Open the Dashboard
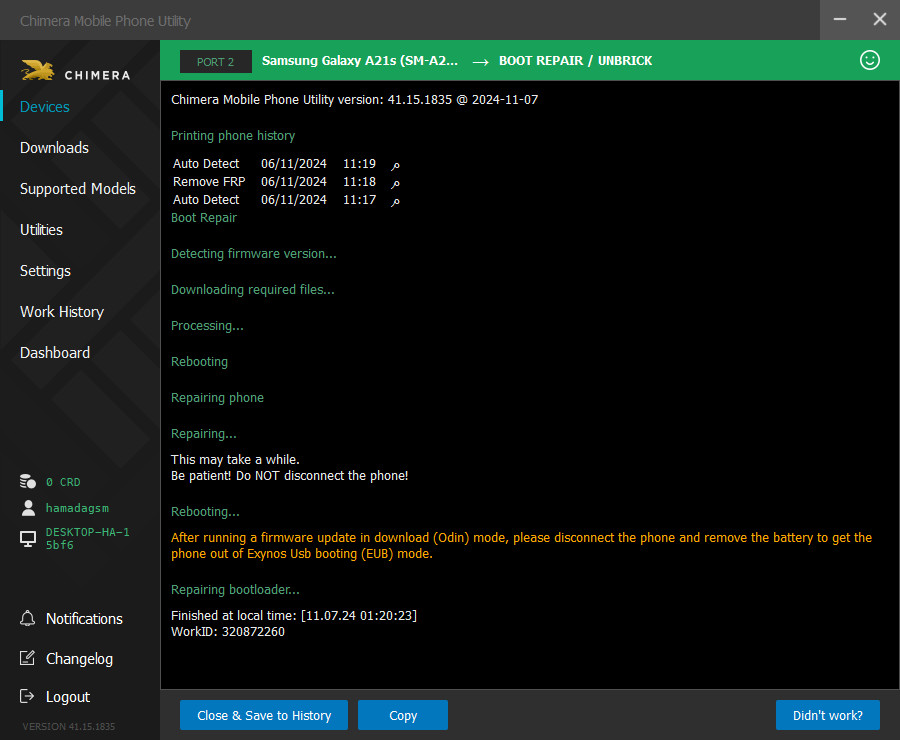Screen dimensions: 900x740 tap(55, 352)
